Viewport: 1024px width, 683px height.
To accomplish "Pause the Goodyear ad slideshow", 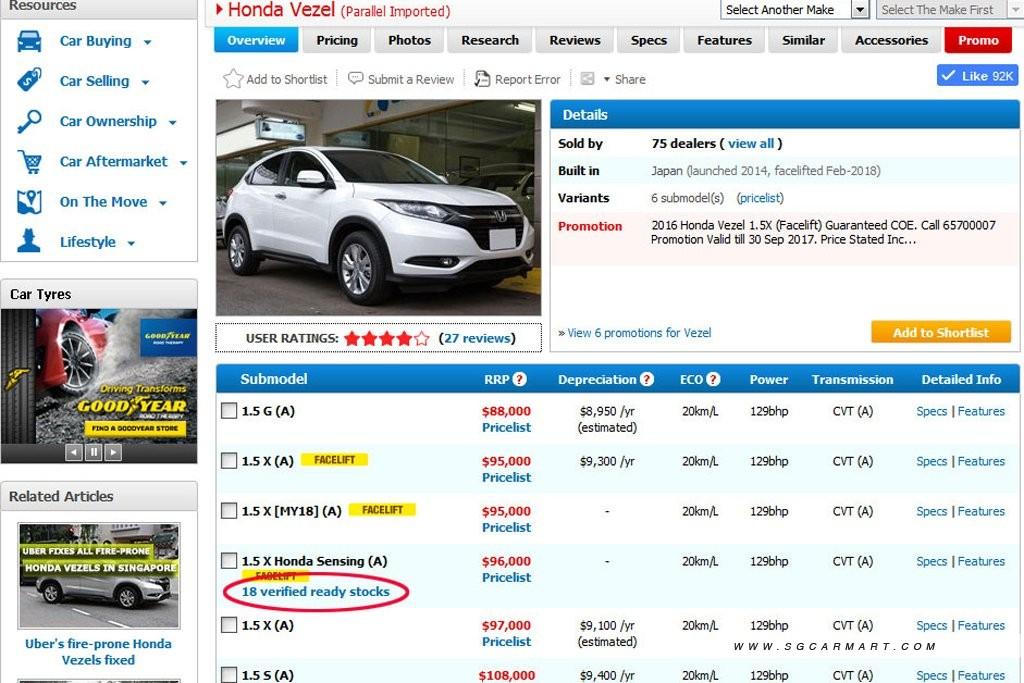I will [x=93, y=452].
